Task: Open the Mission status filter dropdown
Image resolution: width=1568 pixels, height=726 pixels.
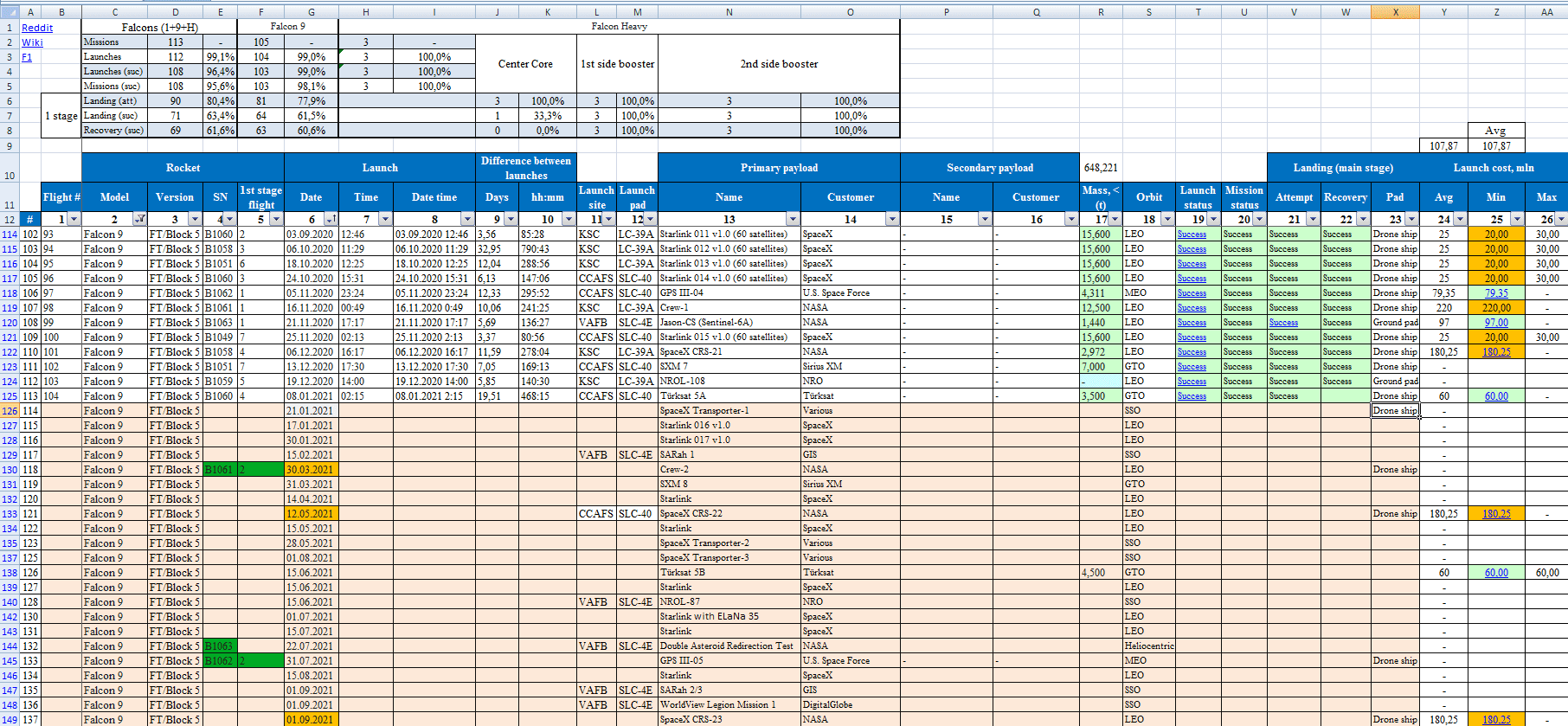Action: point(1258,220)
